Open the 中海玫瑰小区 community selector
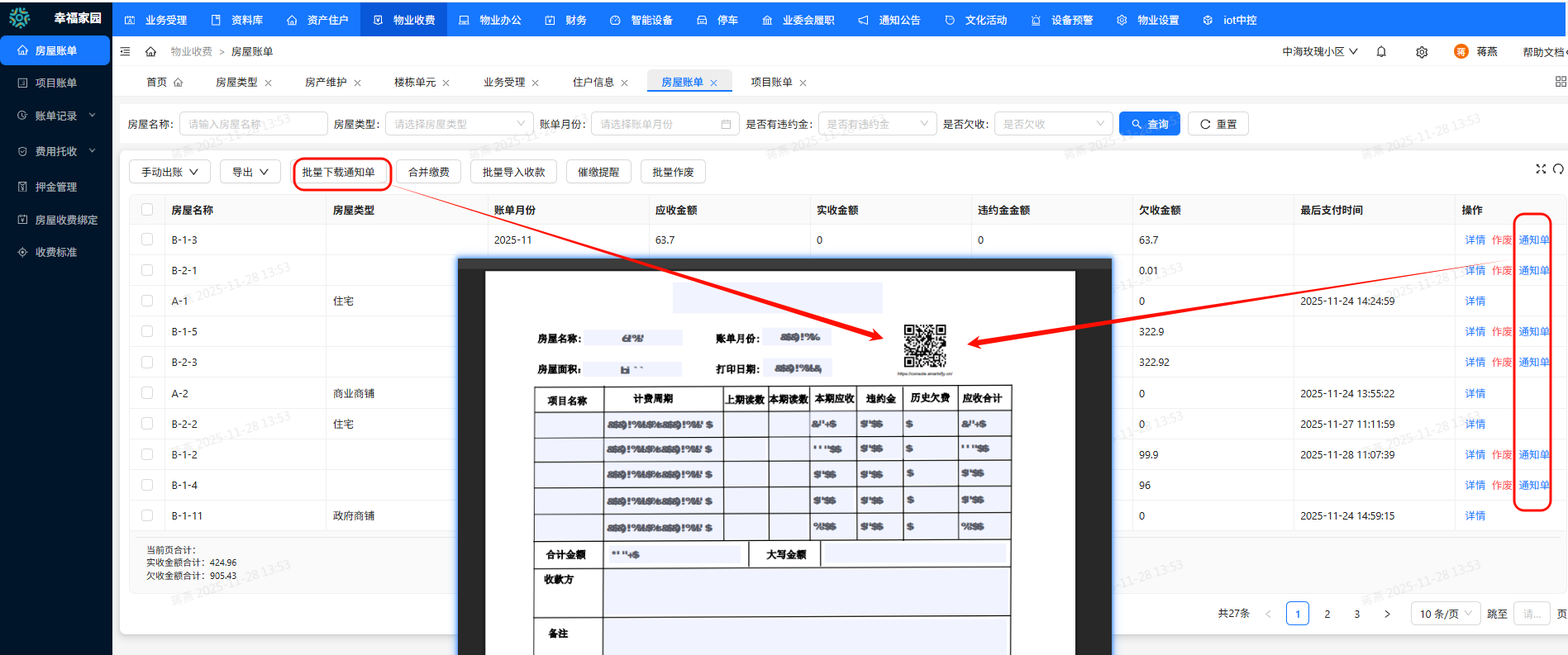The width and height of the screenshot is (1568, 655). pyautogui.click(x=1320, y=51)
